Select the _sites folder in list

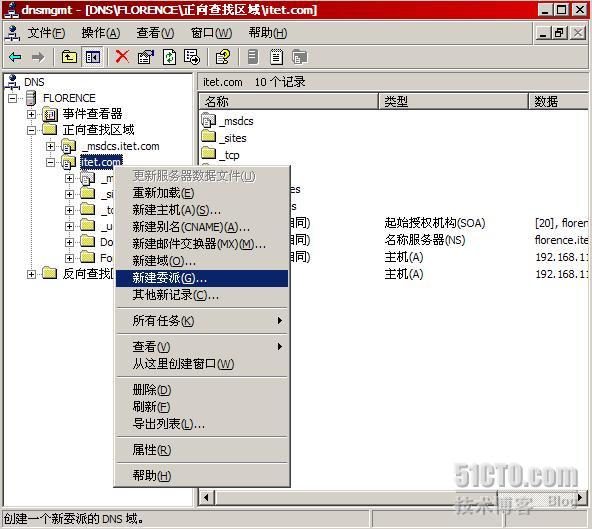(208, 137)
